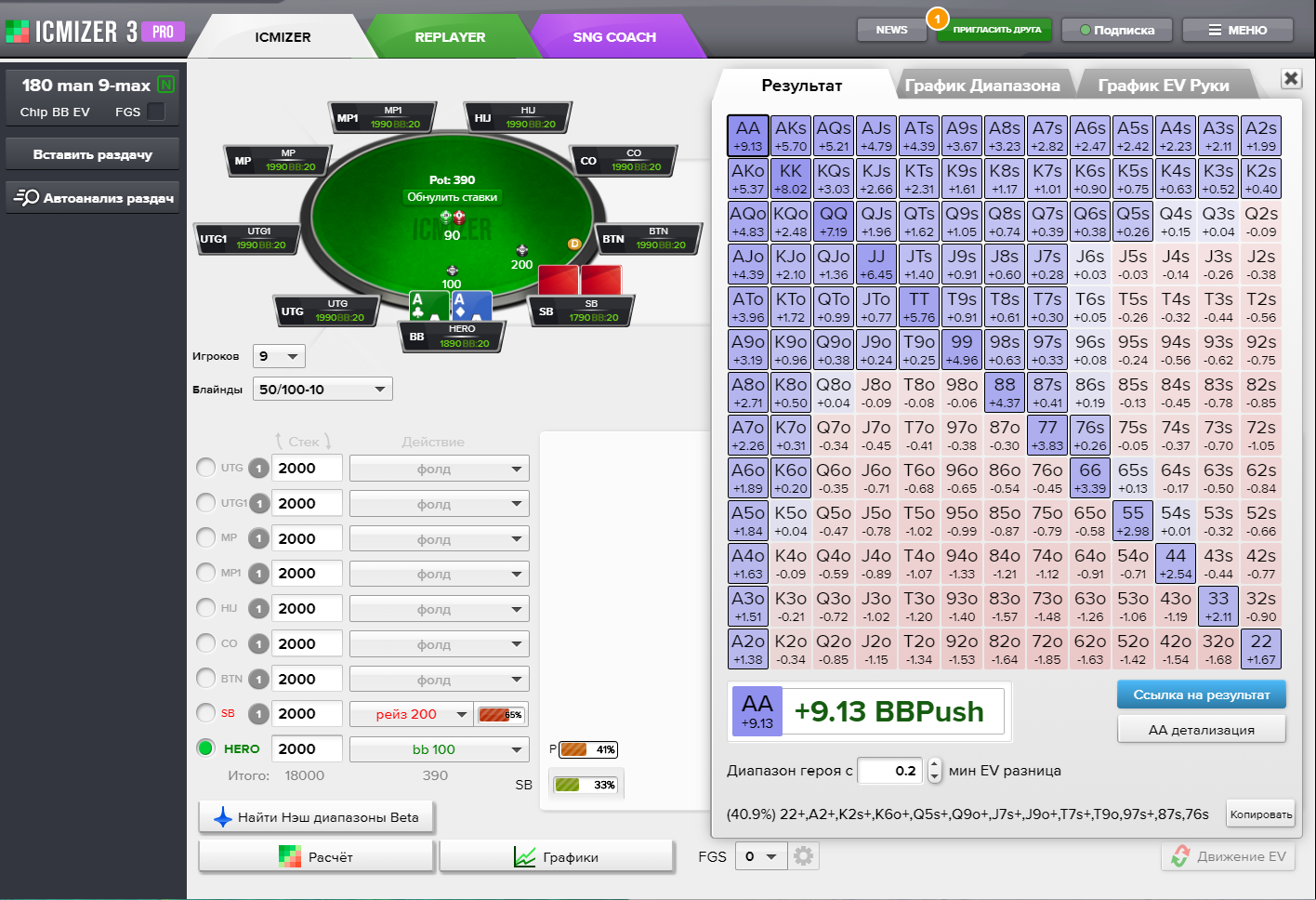The width and height of the screenshot is (1316, 900).
Task: Open MP action dropdown
Action: (440, 539)
